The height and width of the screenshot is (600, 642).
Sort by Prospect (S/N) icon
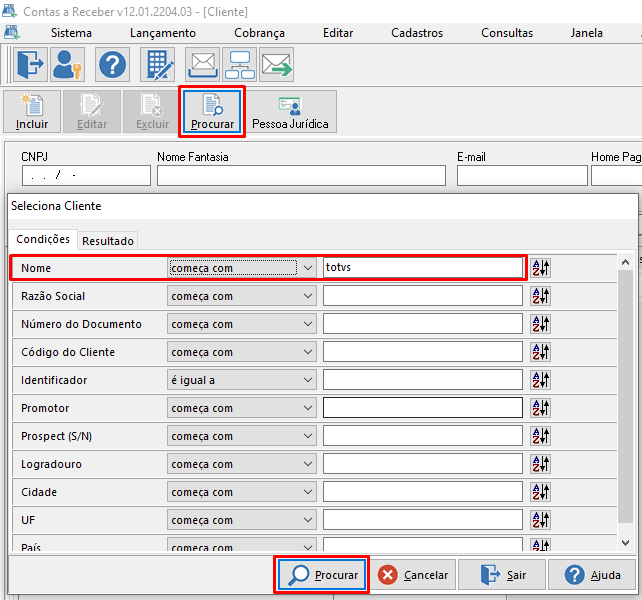point(540,436)
